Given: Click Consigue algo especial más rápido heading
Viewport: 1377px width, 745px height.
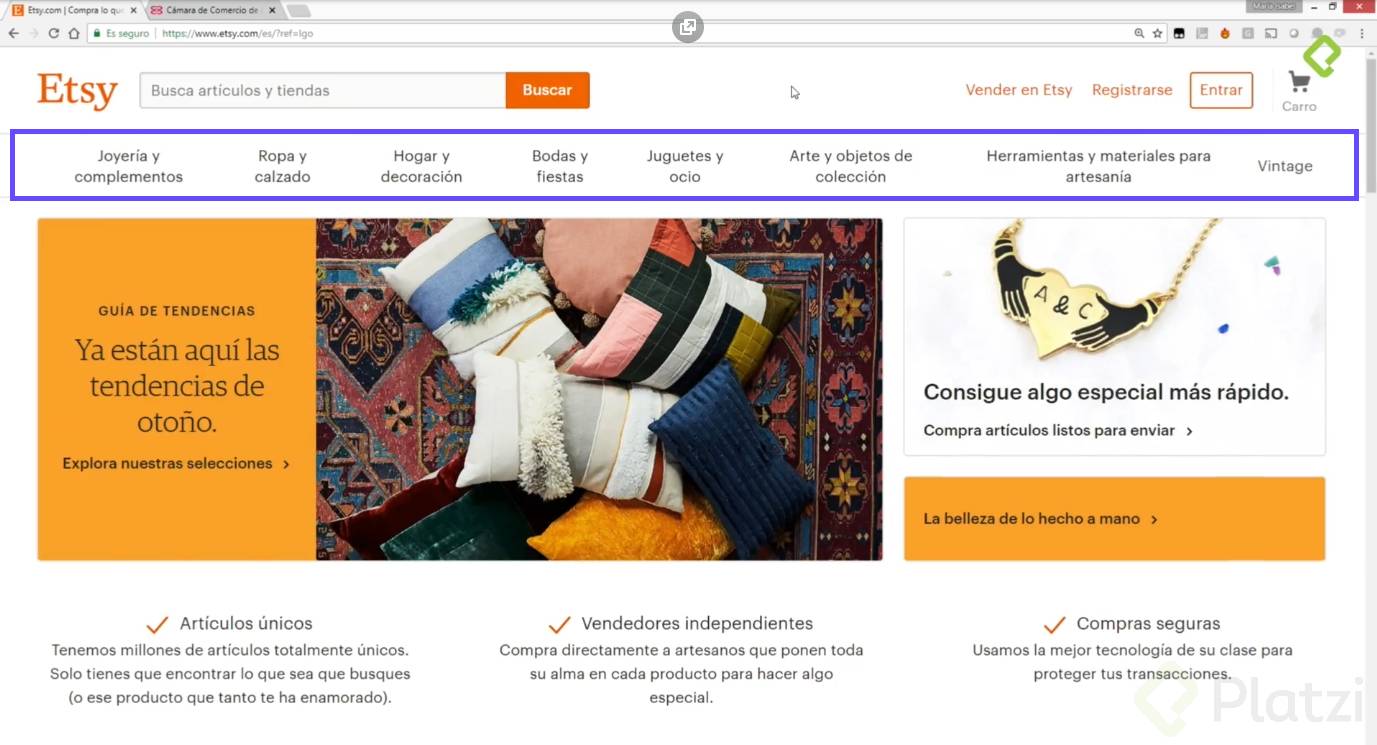Looking at the screenshot, I should tap(1106, 392).
